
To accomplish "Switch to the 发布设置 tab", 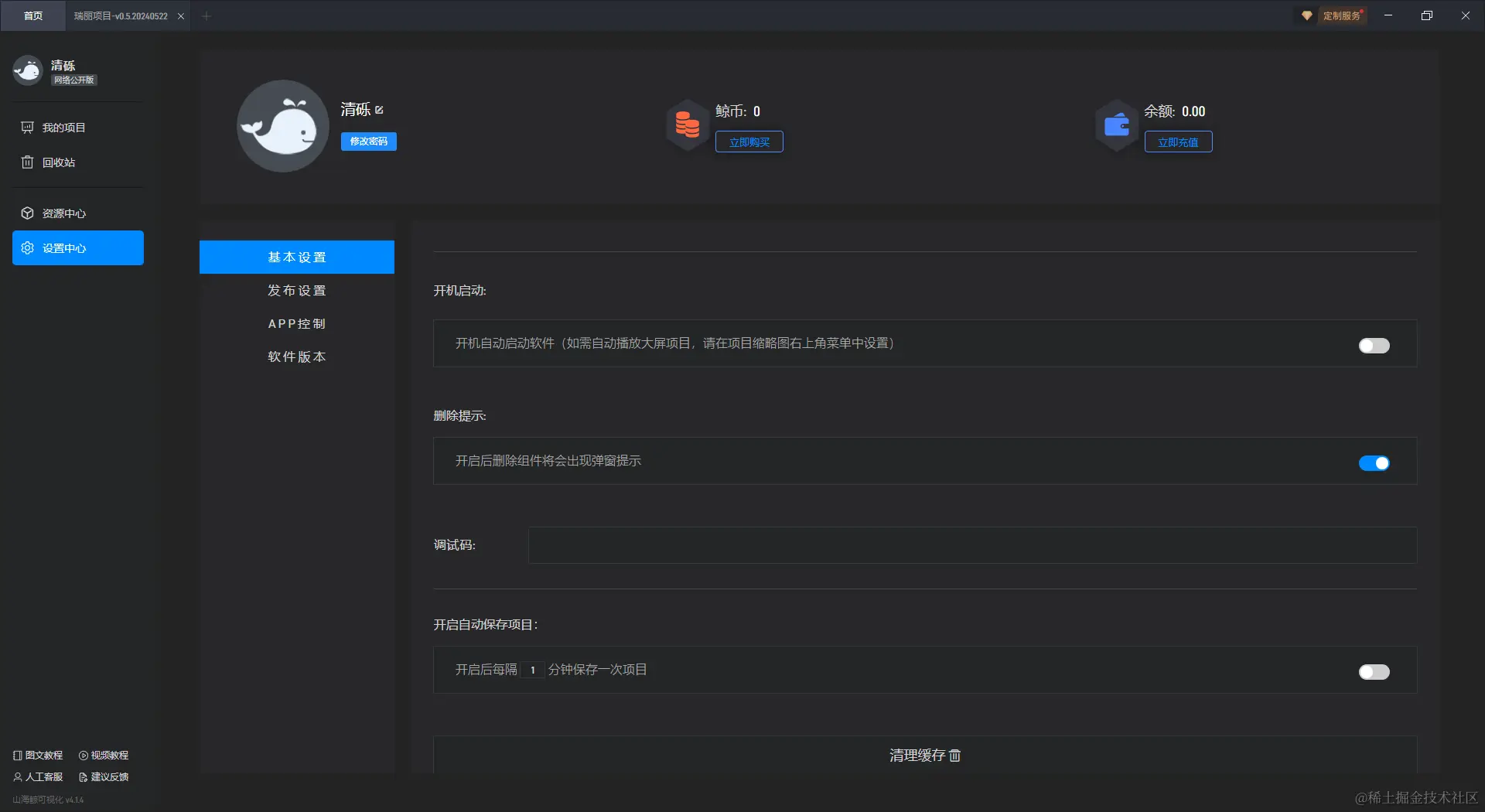I will point(297,290).
